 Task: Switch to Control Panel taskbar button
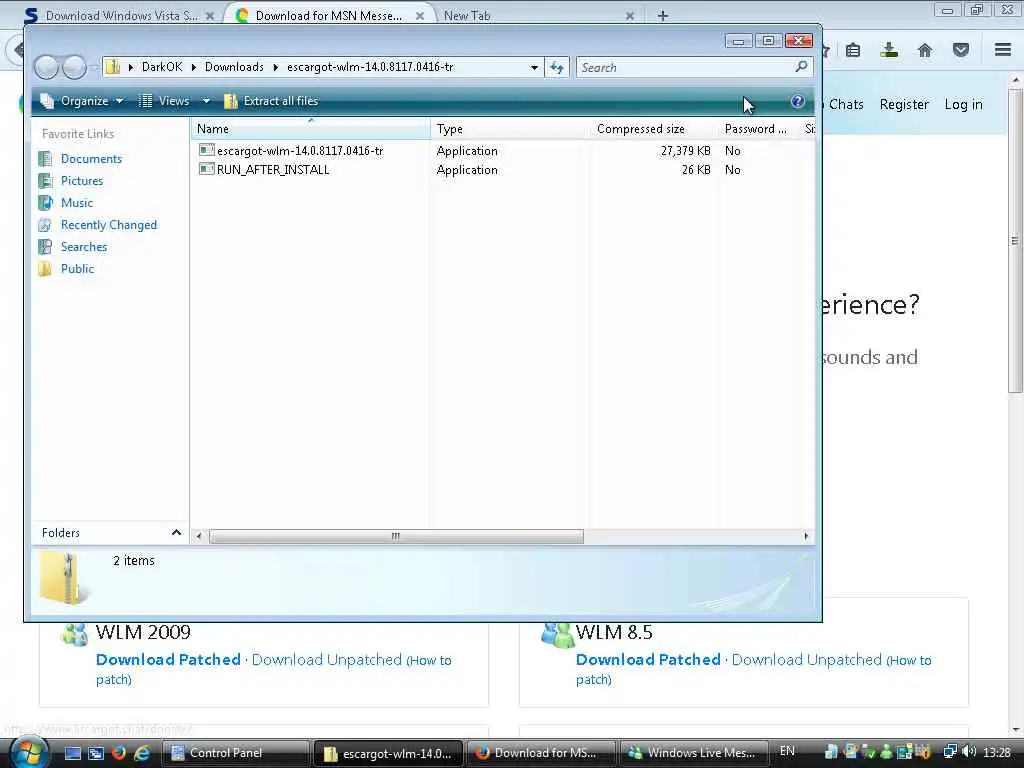coord(235,753)
